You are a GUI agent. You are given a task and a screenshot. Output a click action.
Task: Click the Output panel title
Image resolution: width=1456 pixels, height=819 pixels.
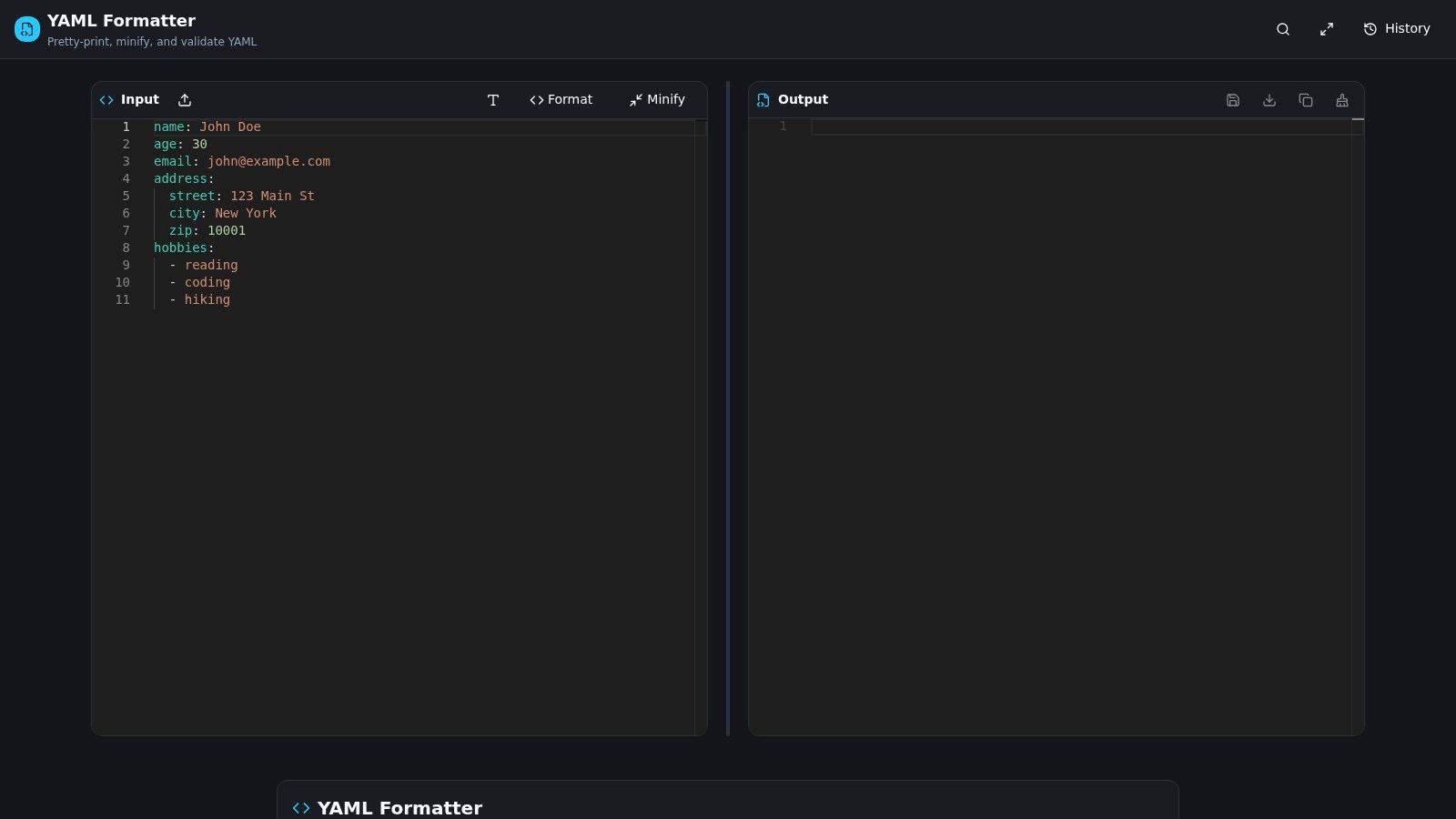pos(803,100)
